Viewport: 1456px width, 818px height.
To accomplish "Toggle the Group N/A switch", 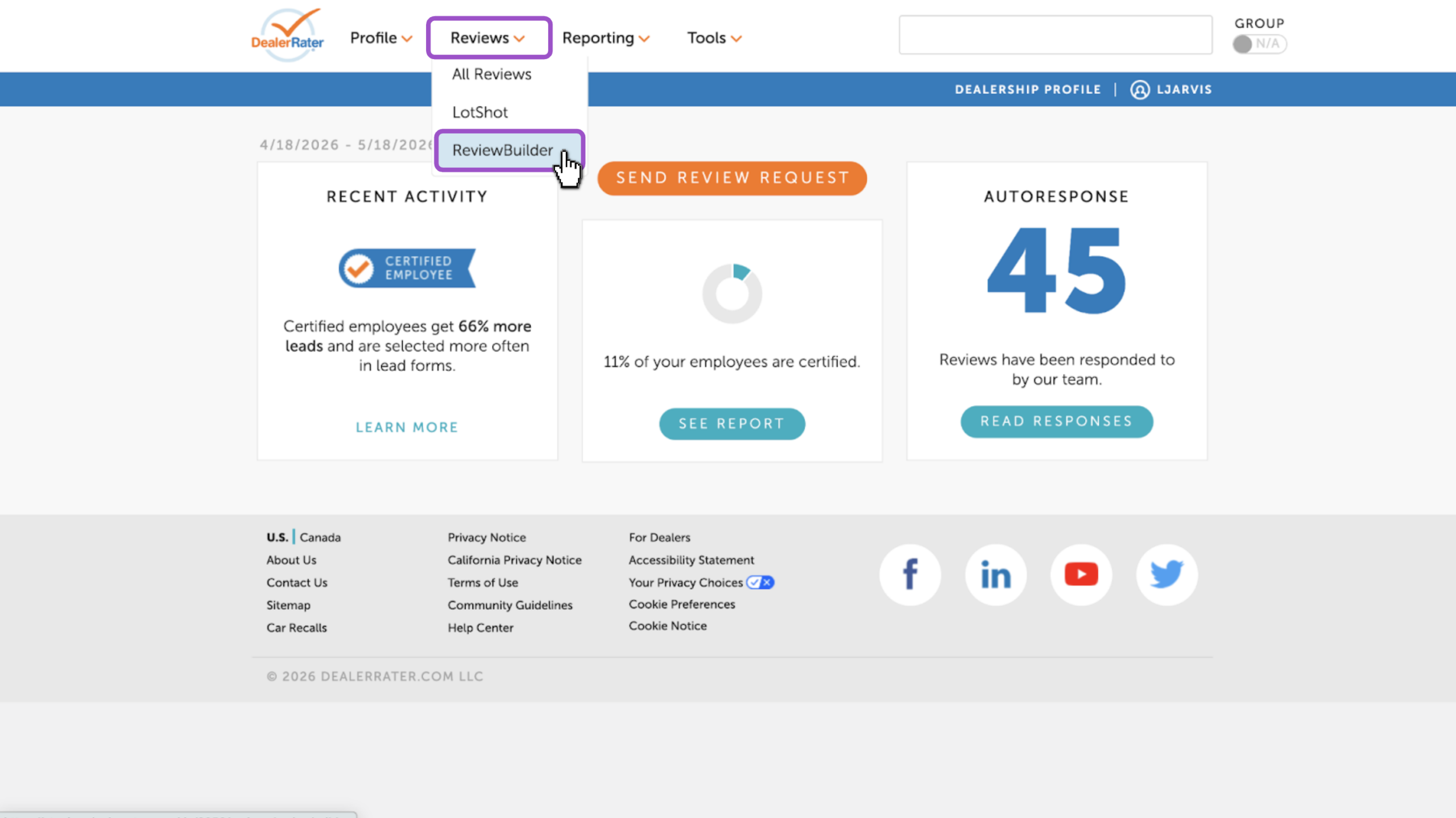I will [1259, 44].
